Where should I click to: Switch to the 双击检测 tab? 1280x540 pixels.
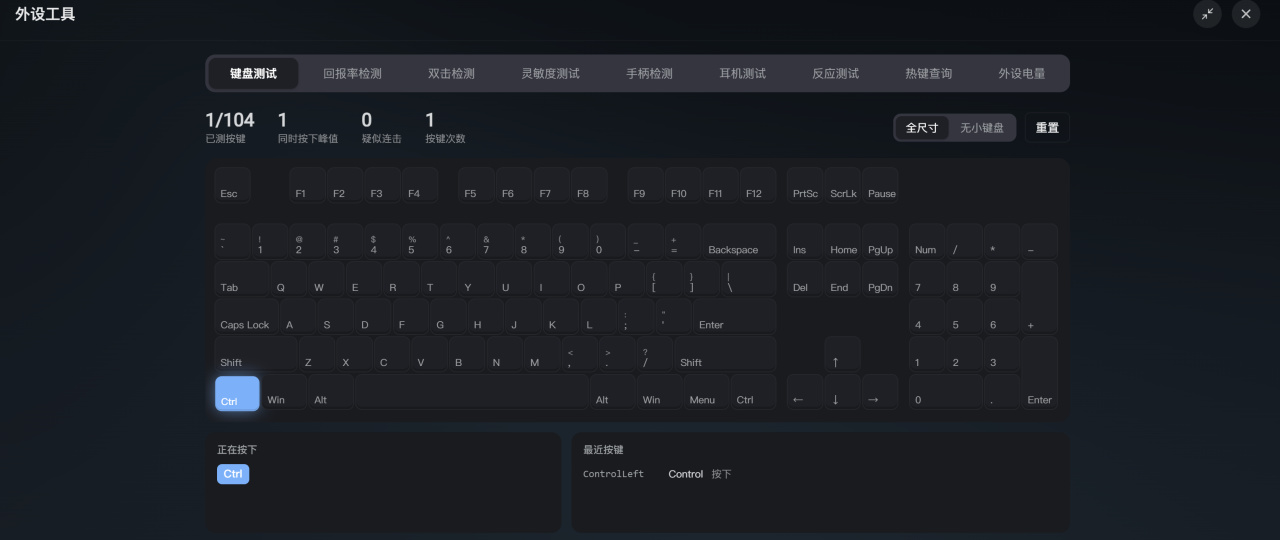[x=451, y=73]
